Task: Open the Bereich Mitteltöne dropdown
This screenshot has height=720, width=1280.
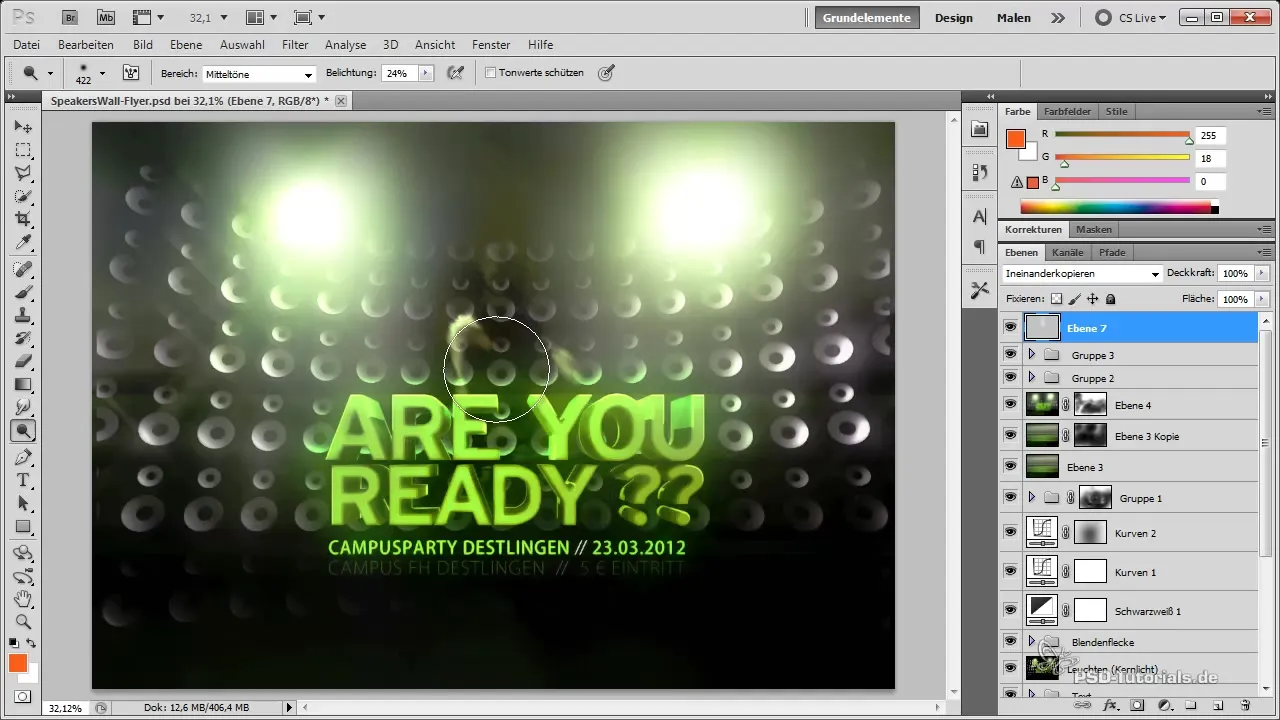Action: [x=259, y=74]
